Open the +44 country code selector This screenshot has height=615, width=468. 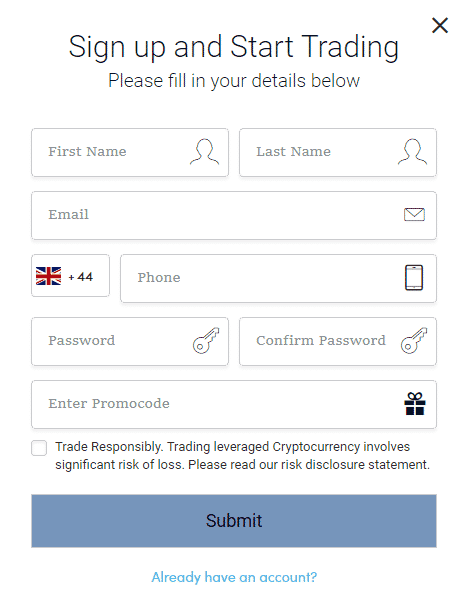(71, 276)
